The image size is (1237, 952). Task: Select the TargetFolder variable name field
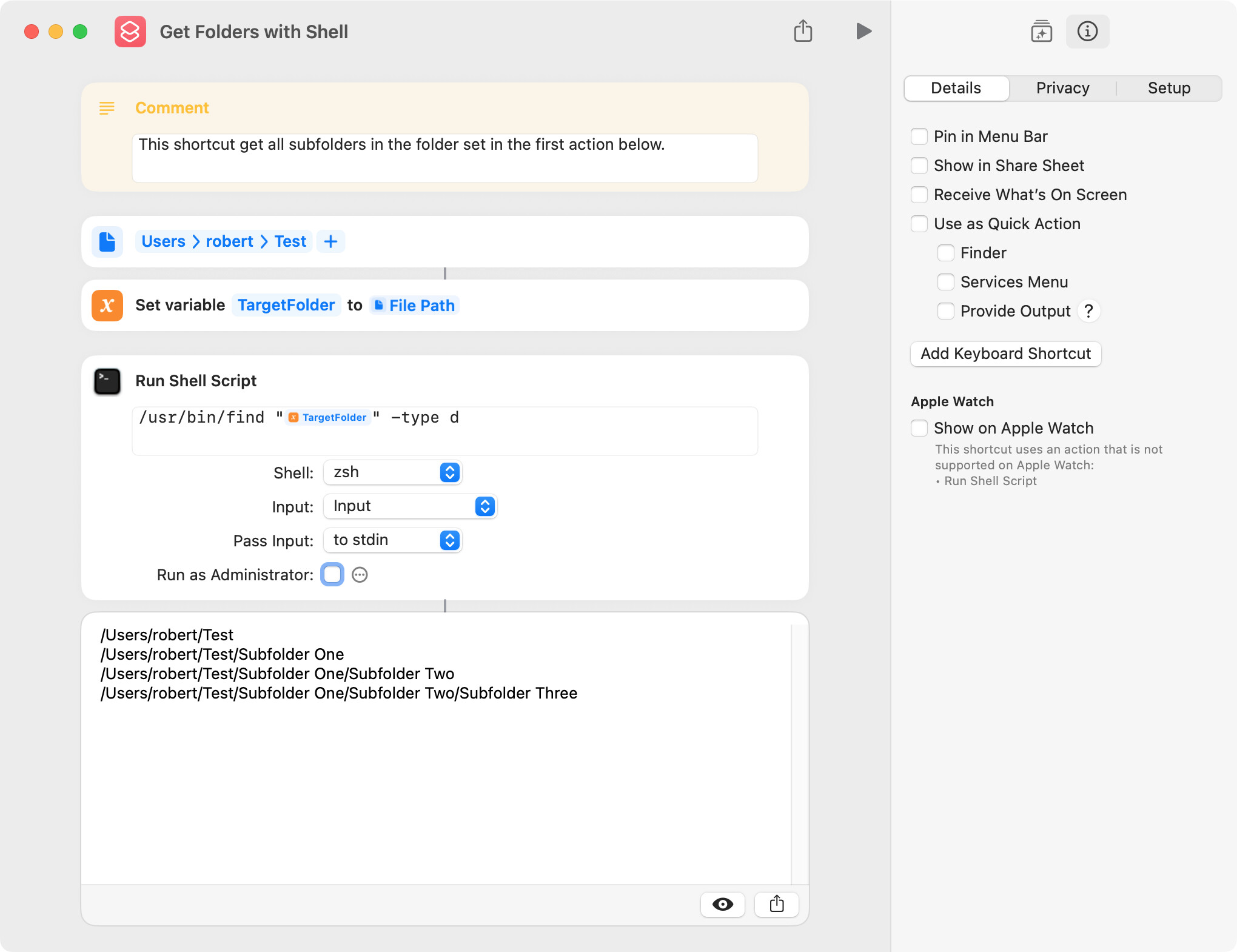point(286,305)
